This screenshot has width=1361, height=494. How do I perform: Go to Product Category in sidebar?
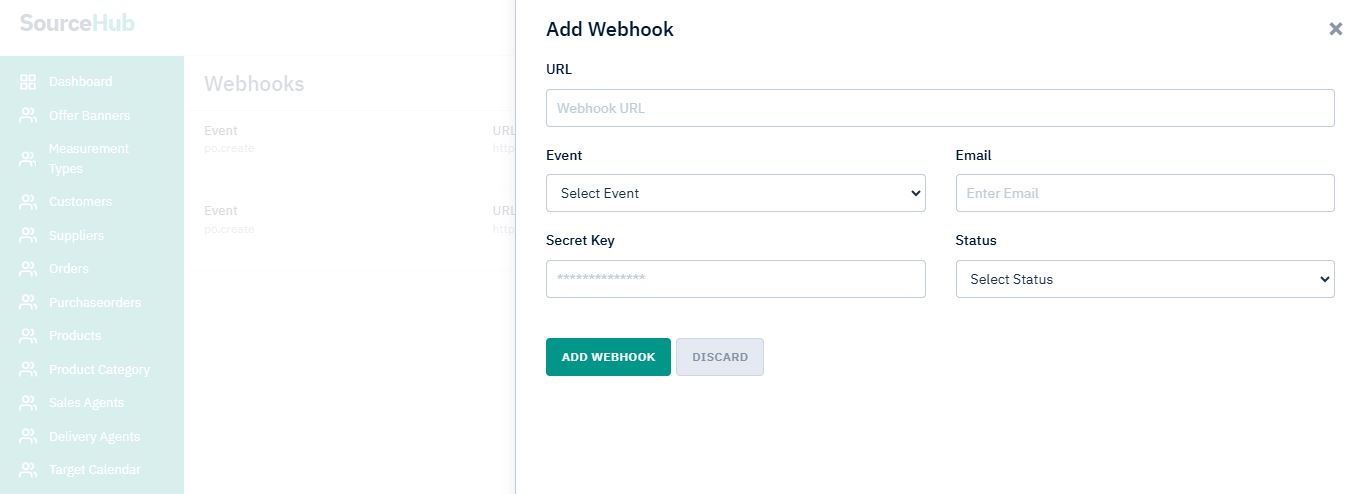click(99, 370)
